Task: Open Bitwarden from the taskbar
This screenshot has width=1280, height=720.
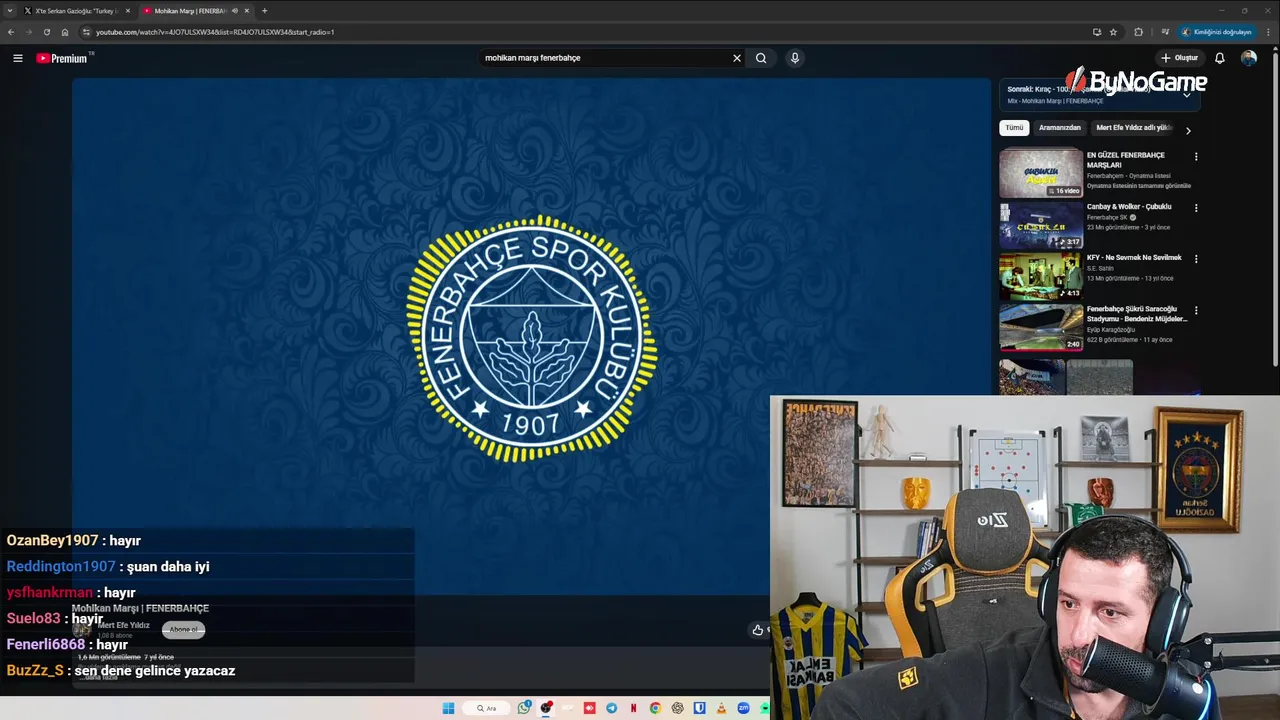Action: tap(699, 708)
